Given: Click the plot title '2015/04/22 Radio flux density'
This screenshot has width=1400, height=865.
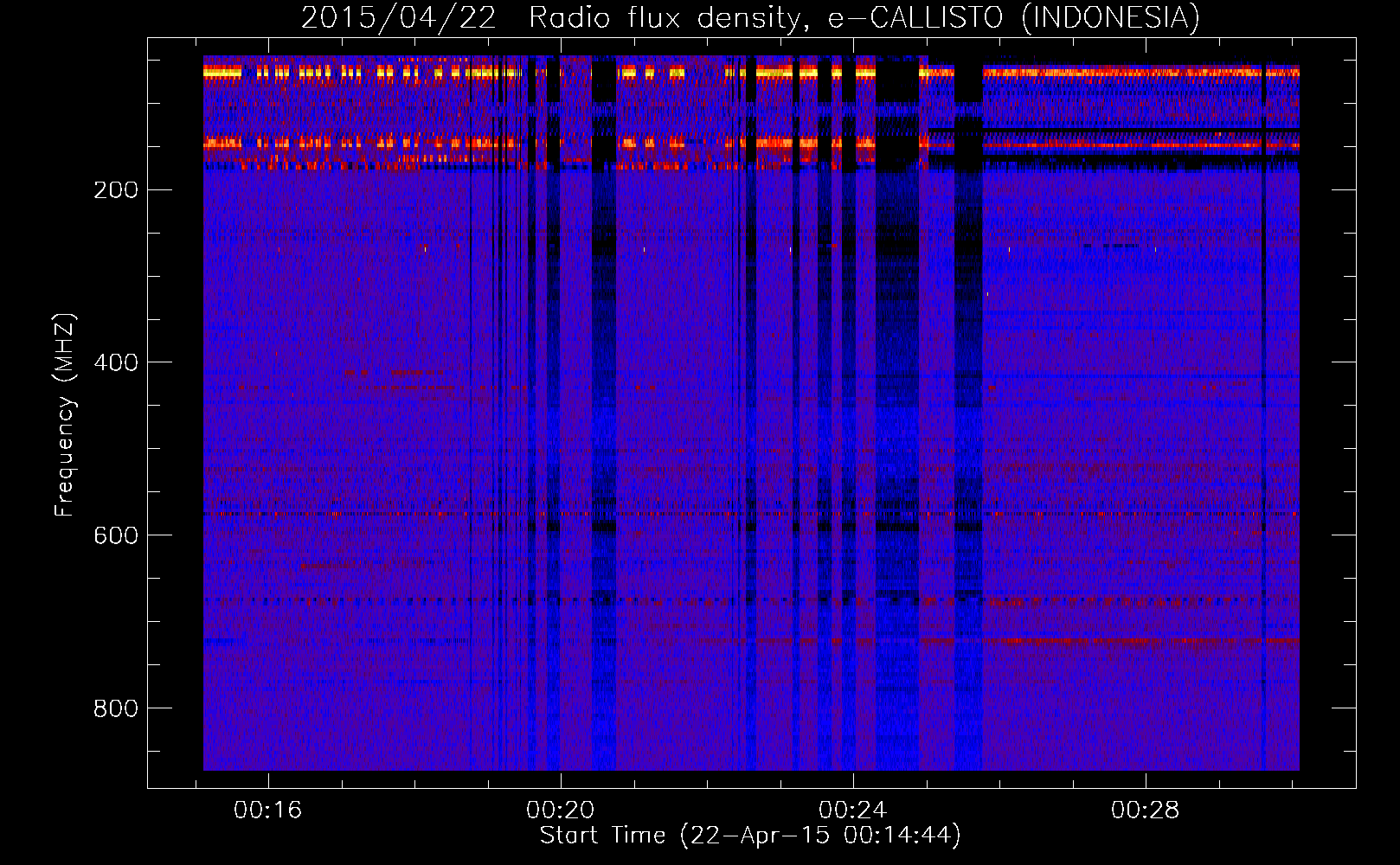Looking at the screenshot, I should pyautogui.click(x=750, y=18).
